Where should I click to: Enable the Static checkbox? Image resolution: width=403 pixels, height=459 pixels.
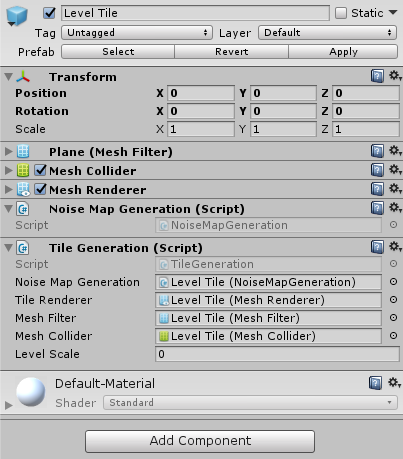341,13
